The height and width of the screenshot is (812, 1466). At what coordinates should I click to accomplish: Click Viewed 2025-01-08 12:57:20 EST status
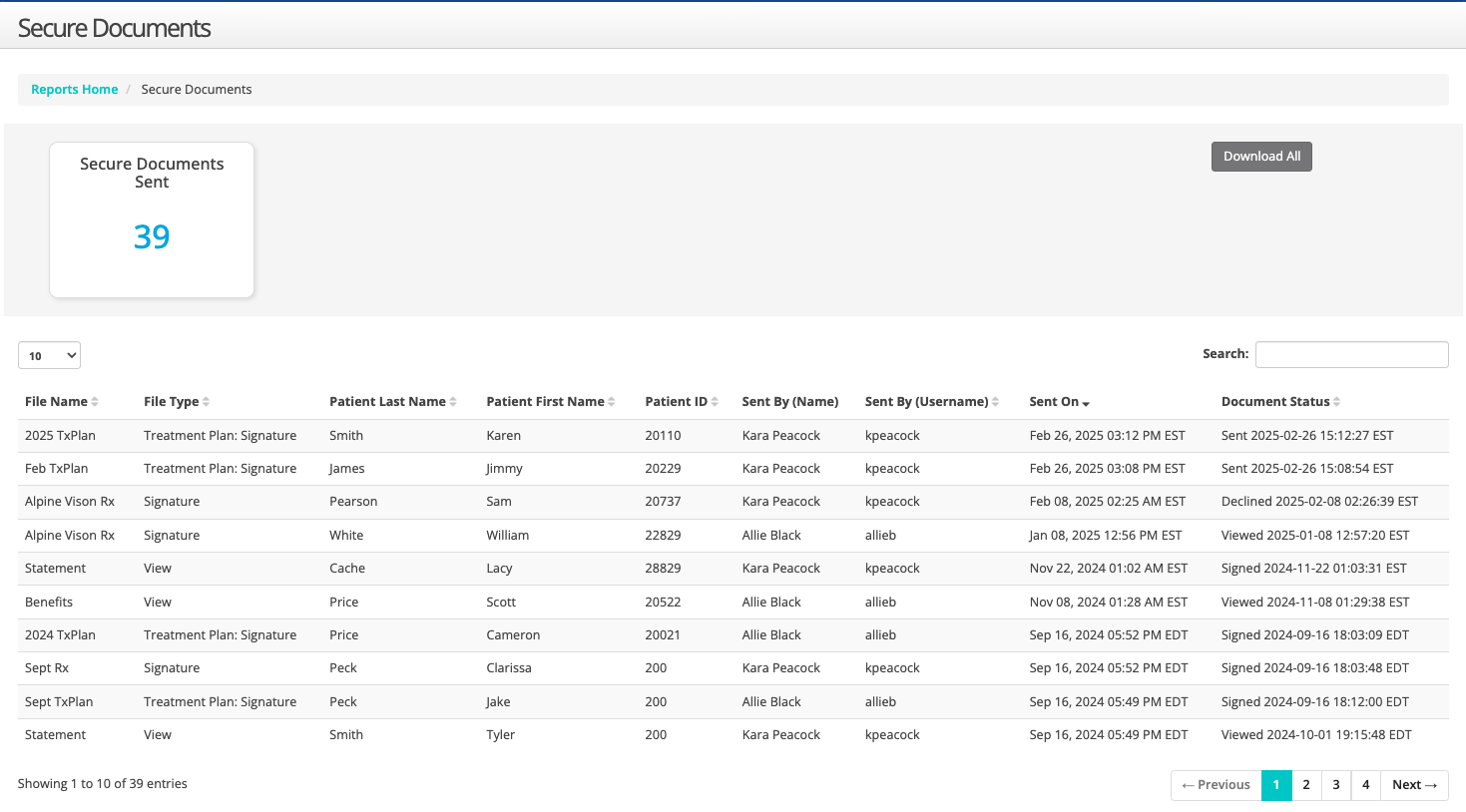click(x=1315, y=536)
